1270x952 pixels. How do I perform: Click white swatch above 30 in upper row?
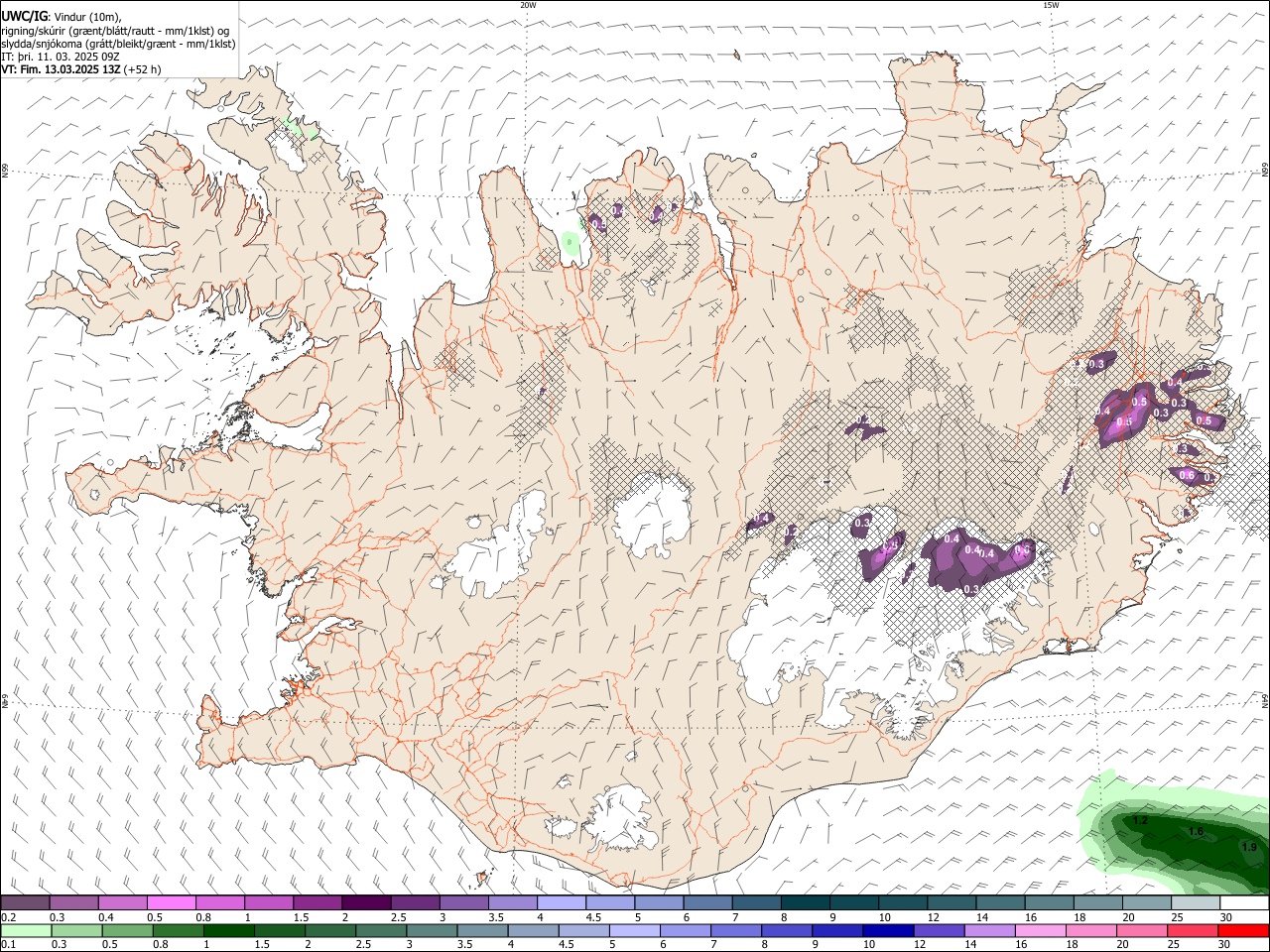pyautogui.click(x=1244, y=902)
